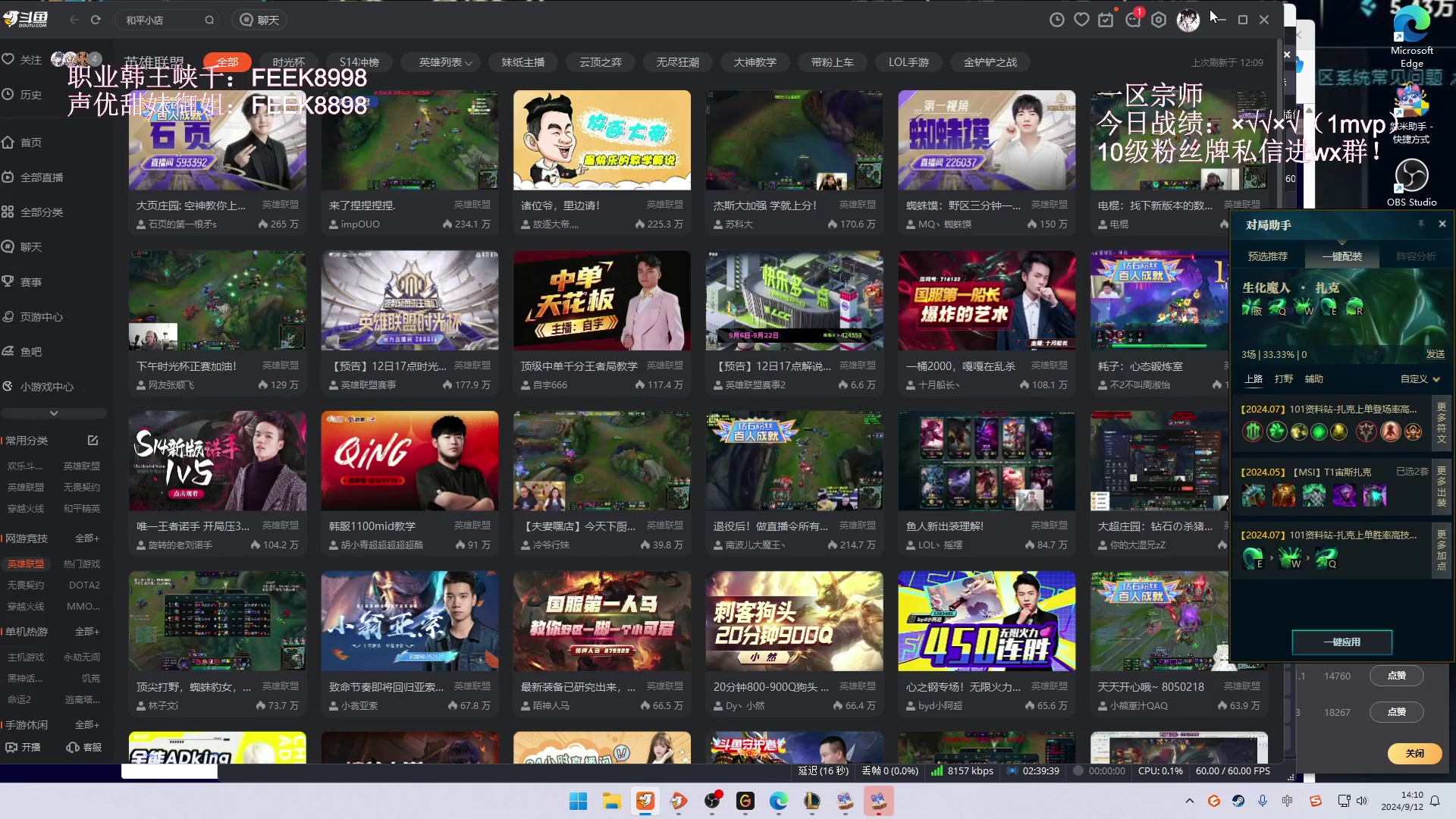The height and width of the screenshot is (819, 1456).
Task: Expand 更多出装 options
Action: (x=1442, y=487)
